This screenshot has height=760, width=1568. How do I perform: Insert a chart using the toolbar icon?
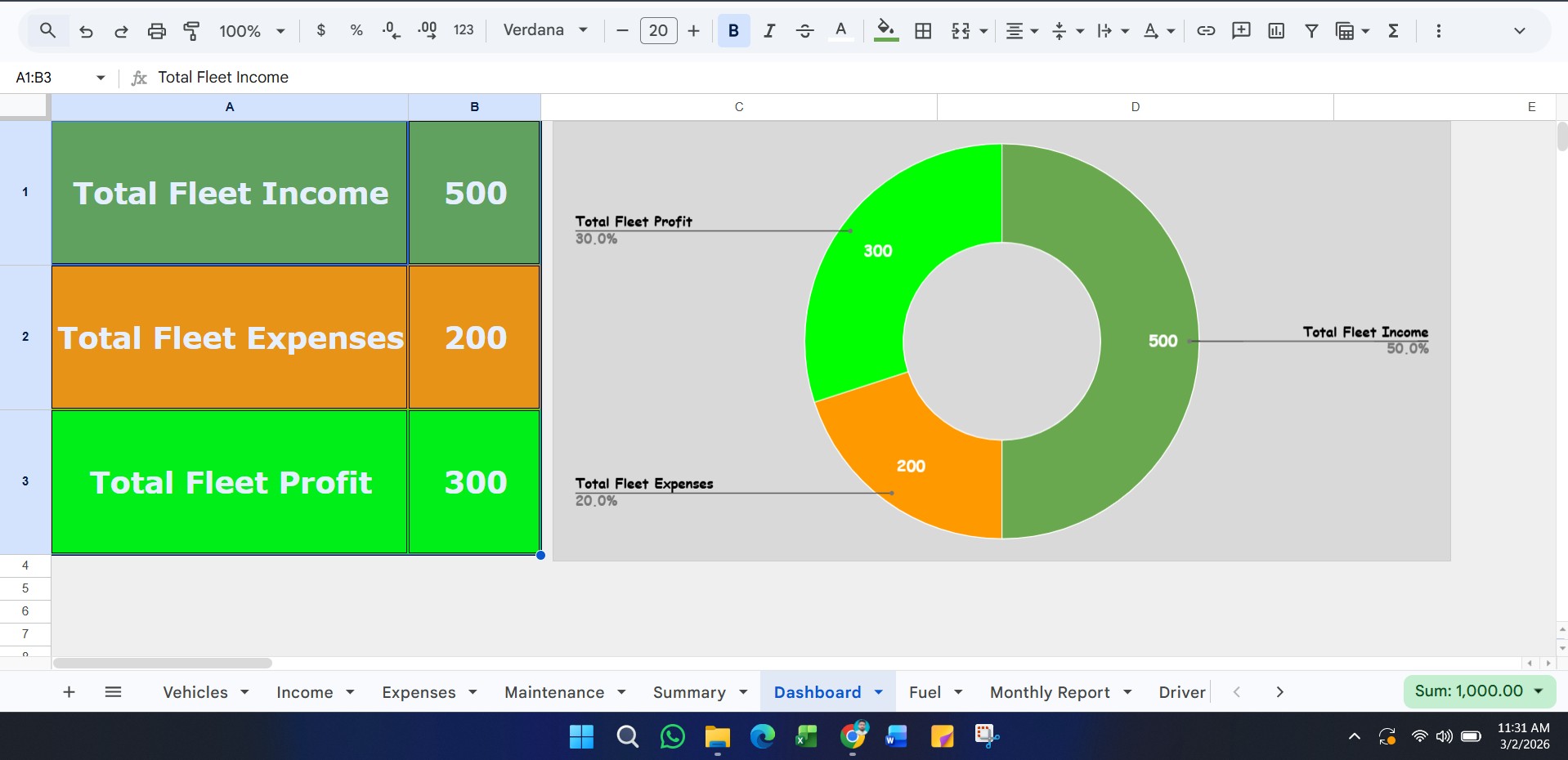point(1275,31)
